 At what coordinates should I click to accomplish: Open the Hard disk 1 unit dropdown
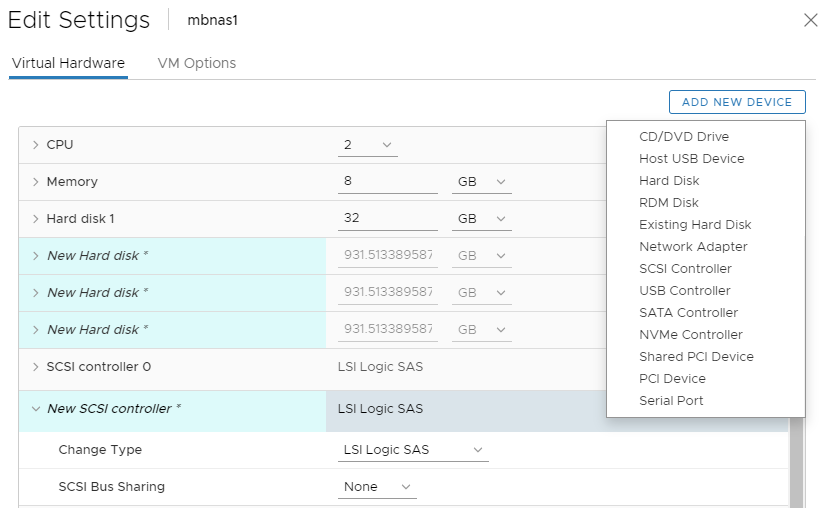click(x=482, y=219)
